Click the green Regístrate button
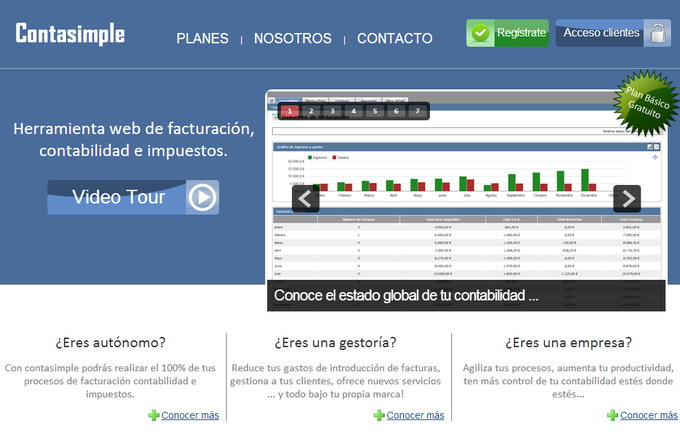 pos(507,33)
